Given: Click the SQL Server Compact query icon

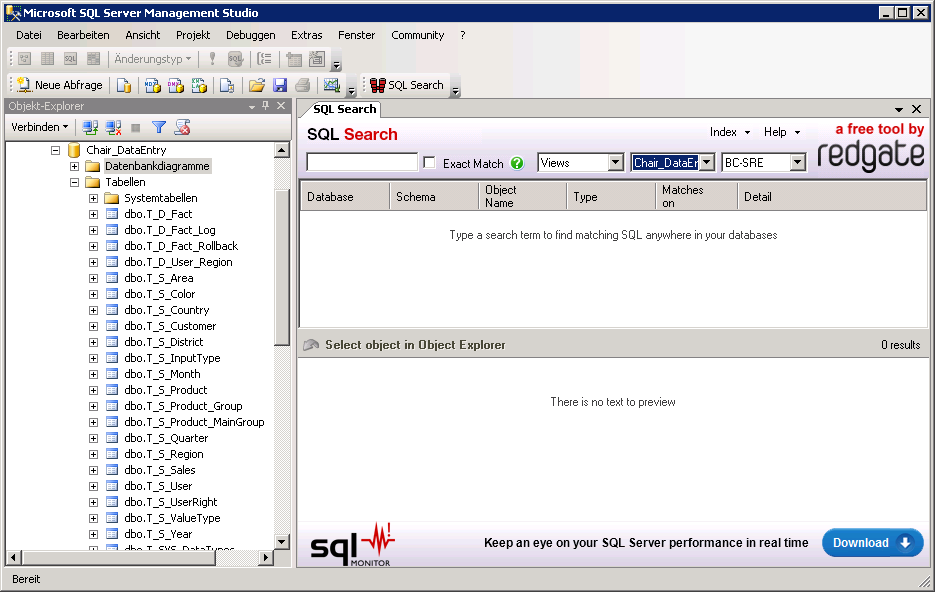Looking at the screenshot, I should [x=227, y=85].
